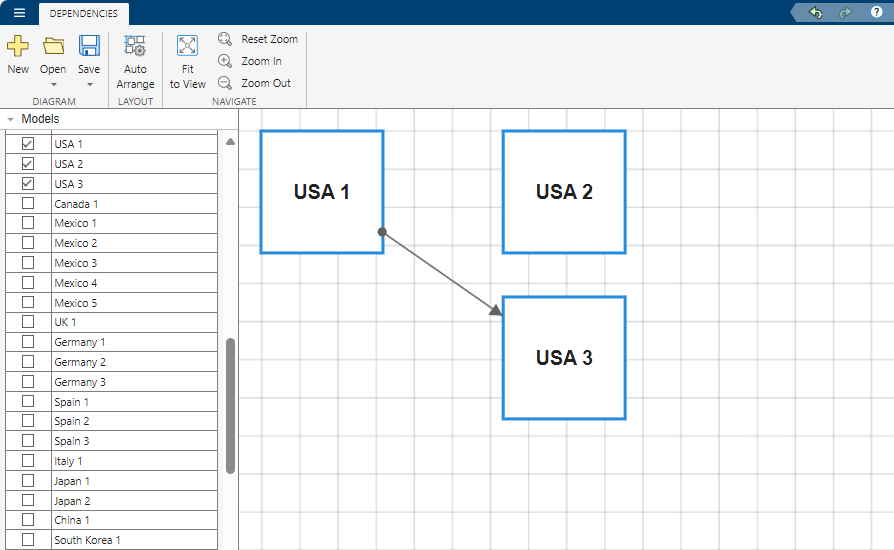Click the Open folder icon
Screen dimensions: 894x550
click(x=53, y=46)
